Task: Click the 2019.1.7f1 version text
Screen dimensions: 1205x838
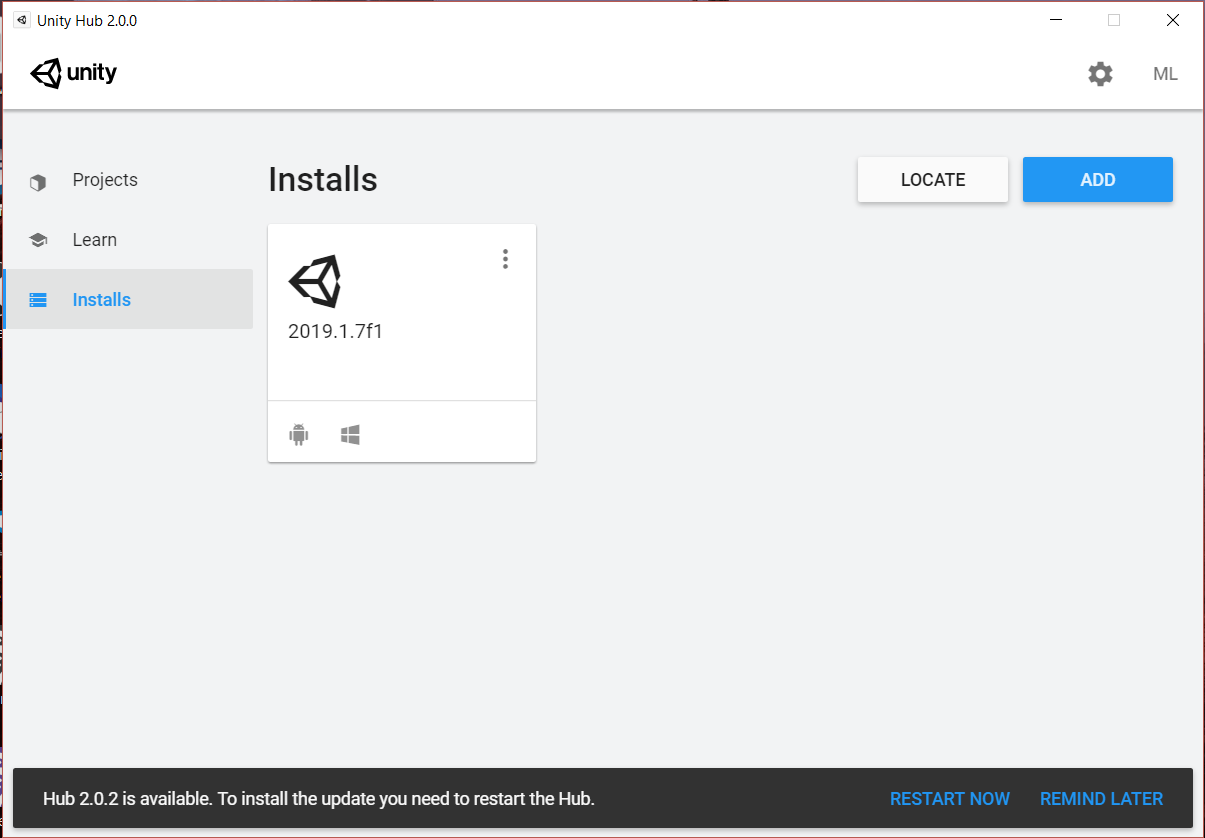Action: [335, 332]
